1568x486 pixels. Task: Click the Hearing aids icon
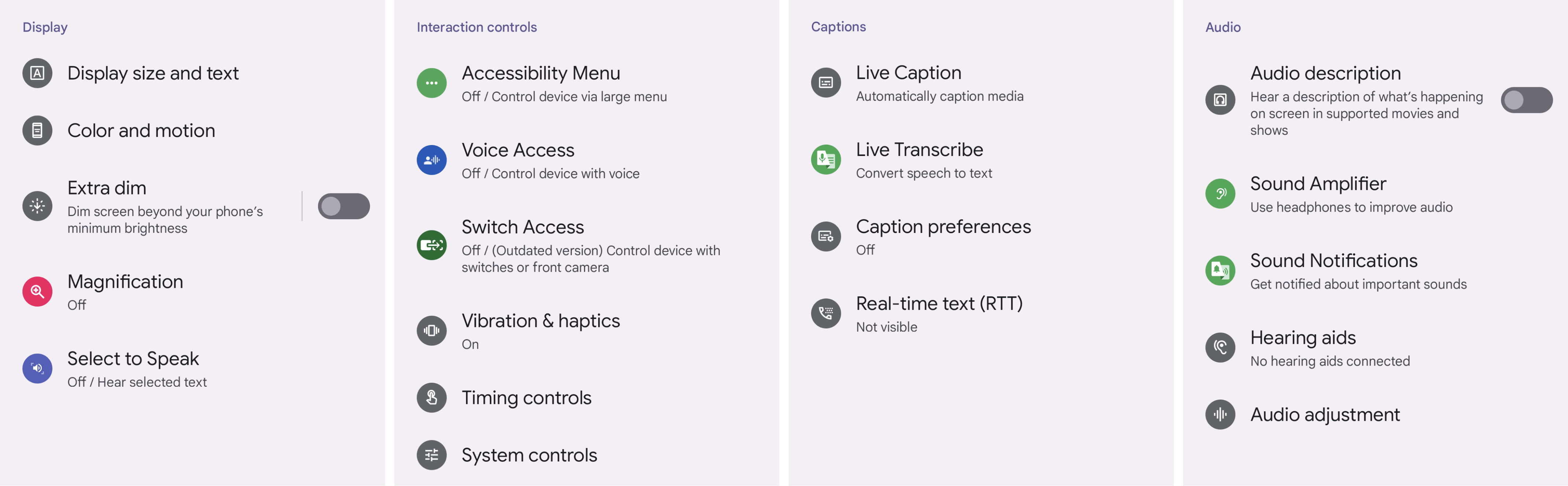(1220, 347)
